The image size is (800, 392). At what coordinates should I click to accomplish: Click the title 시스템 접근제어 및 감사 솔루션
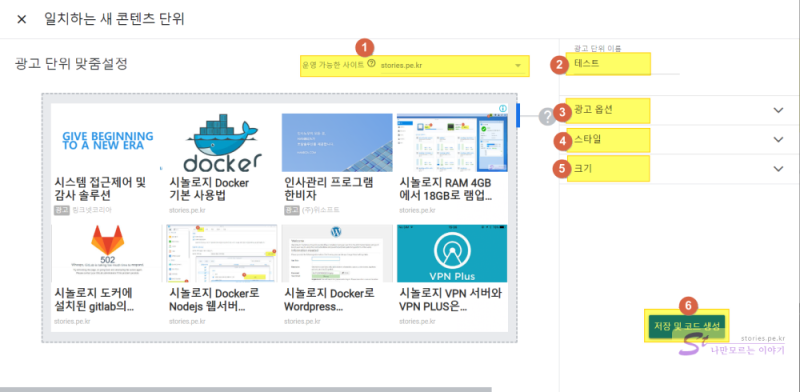click(100, 188)
